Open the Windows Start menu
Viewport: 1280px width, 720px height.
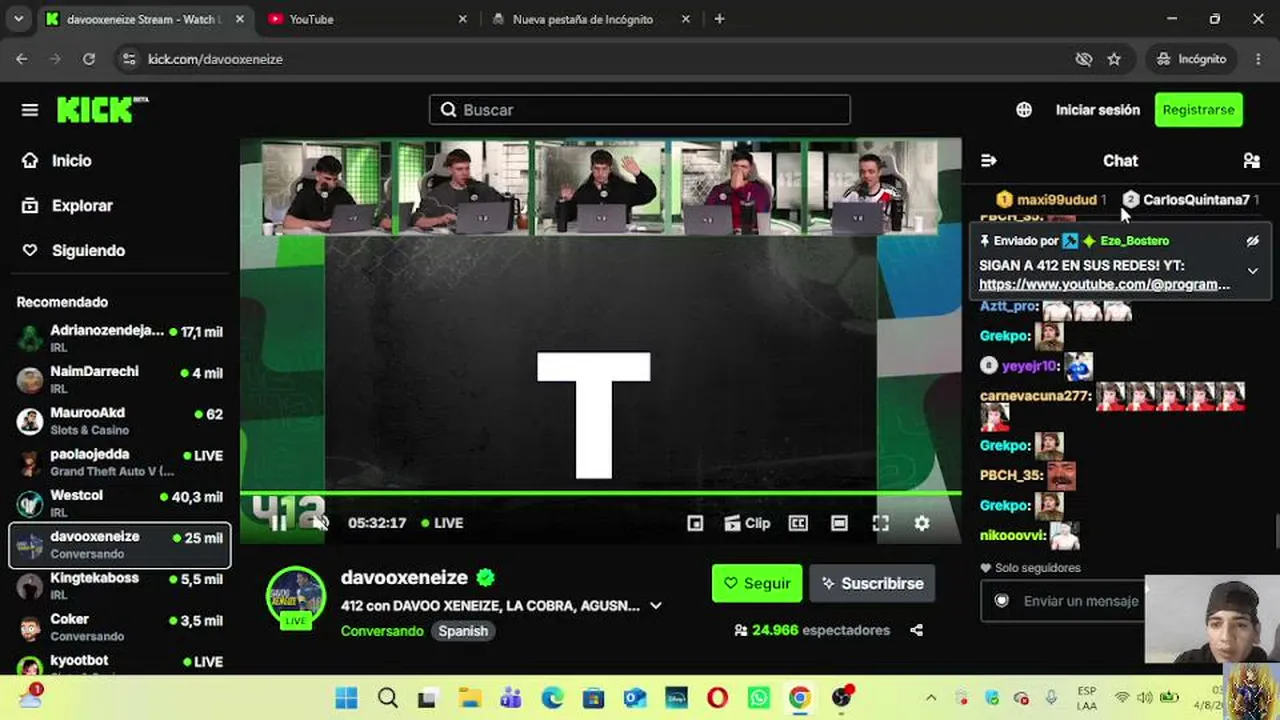coord(346,698)
